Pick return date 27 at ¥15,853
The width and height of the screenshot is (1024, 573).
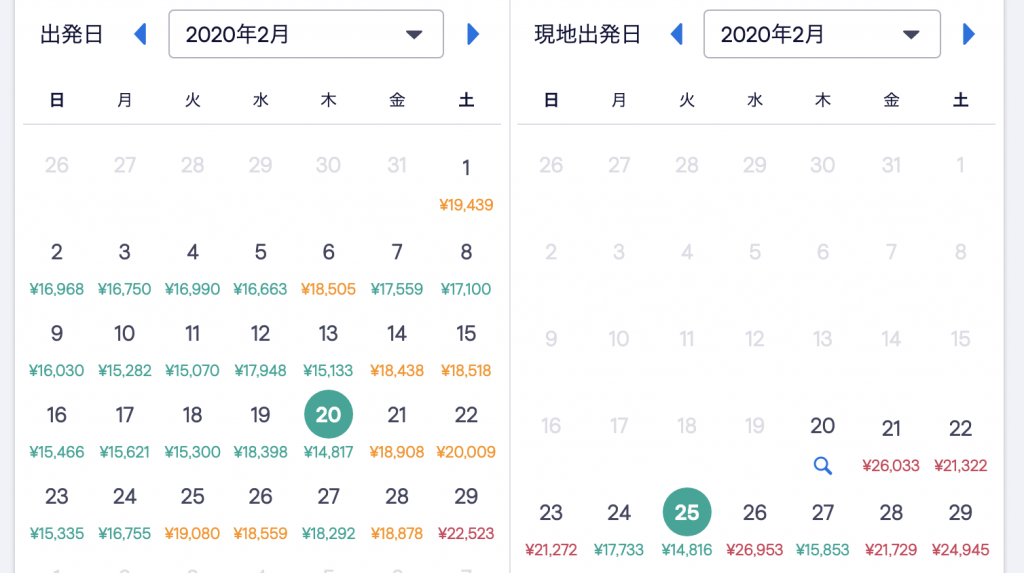(822, 530)
